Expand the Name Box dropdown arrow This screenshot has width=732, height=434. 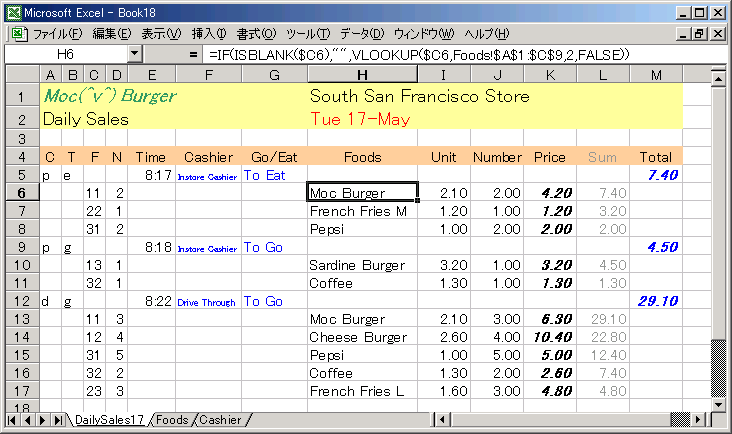[x=134, y=54]
